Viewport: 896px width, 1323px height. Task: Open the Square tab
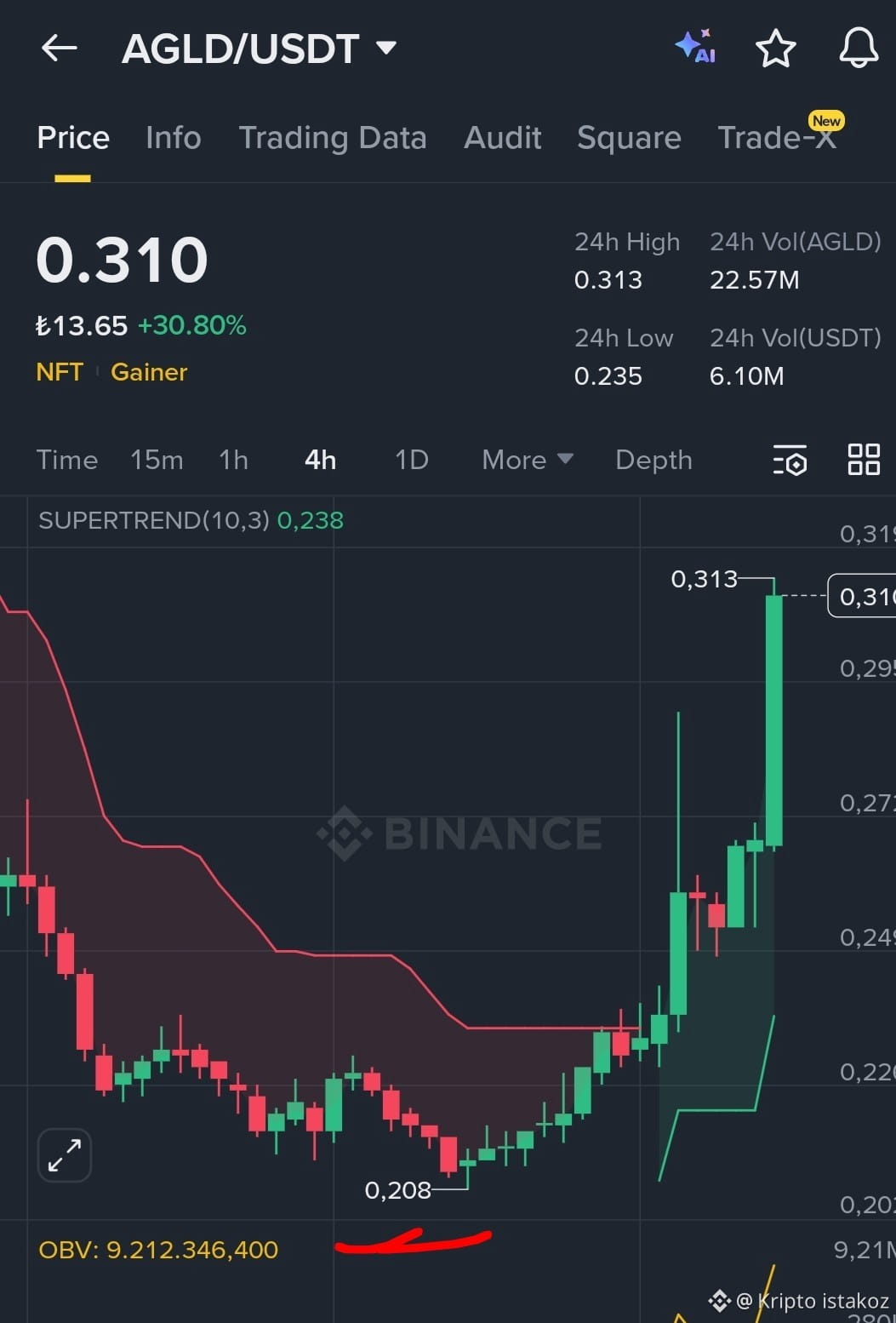point(629,138)
